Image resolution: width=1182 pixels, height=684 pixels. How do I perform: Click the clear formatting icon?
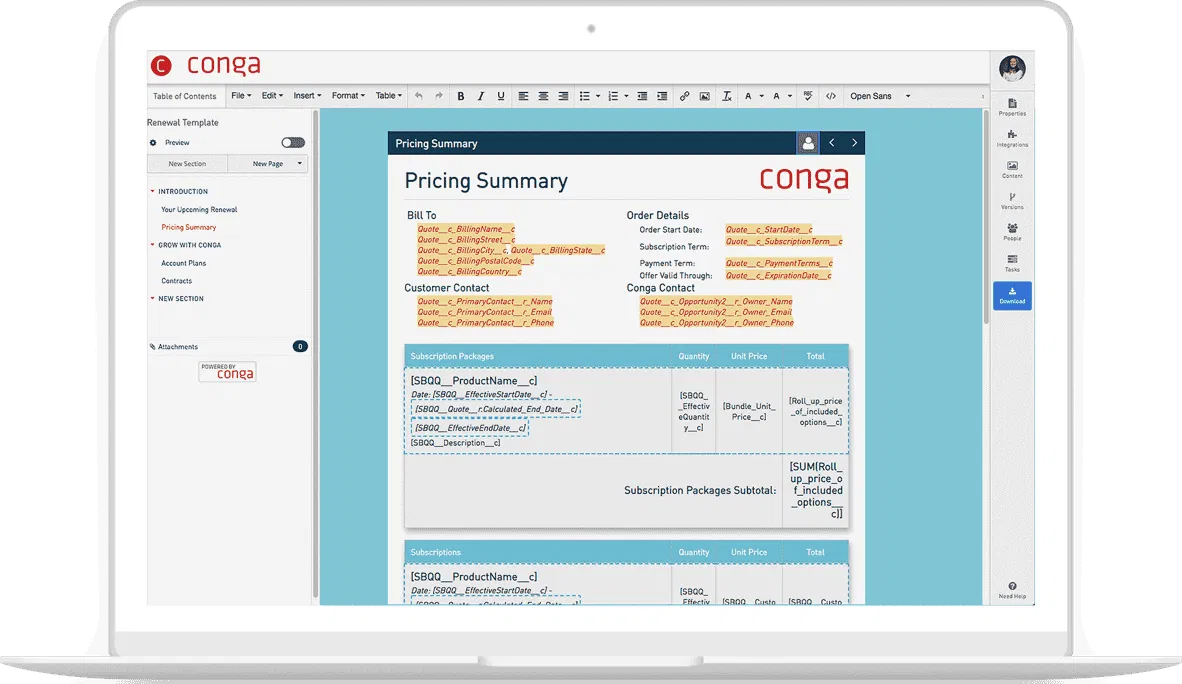[727, 97]
